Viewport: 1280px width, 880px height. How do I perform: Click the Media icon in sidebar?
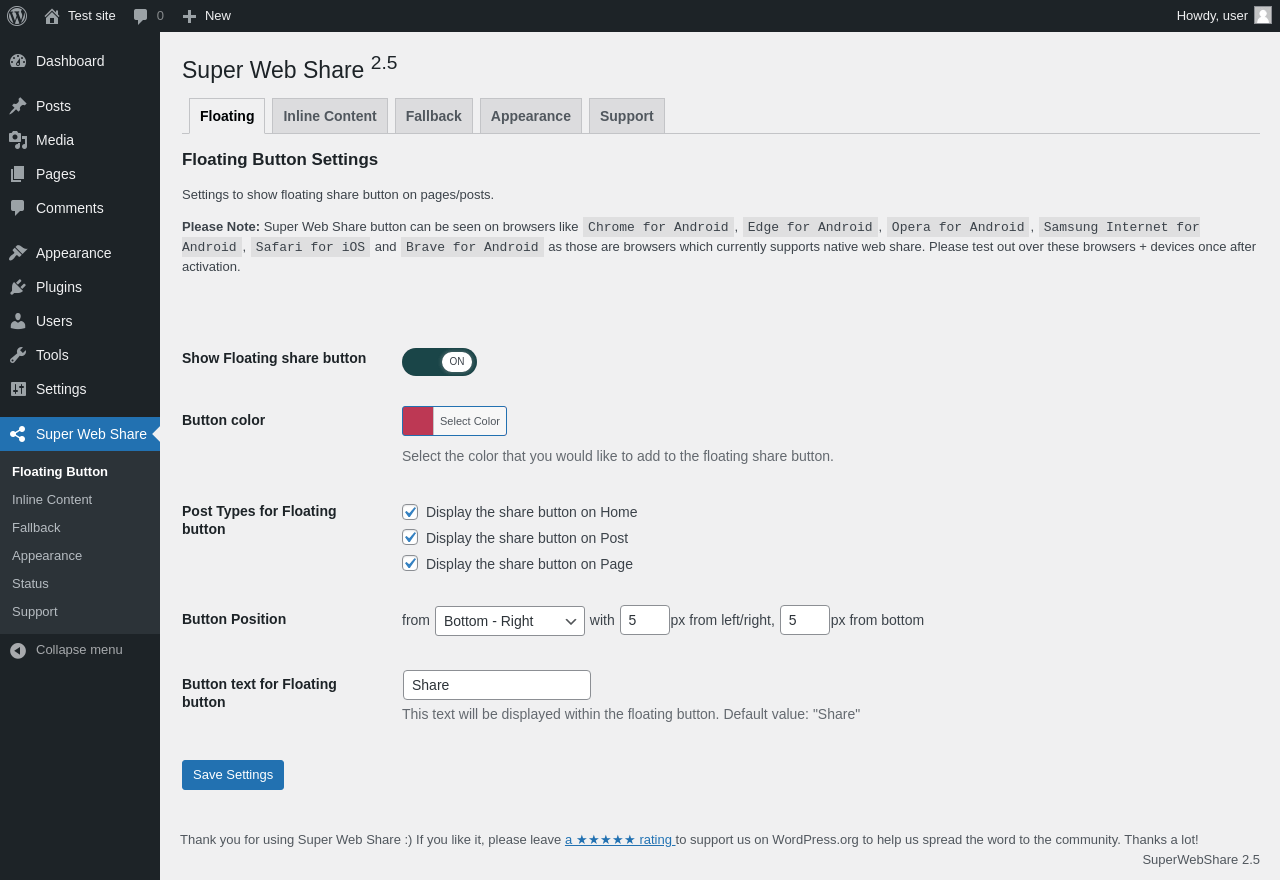point(18,140)
